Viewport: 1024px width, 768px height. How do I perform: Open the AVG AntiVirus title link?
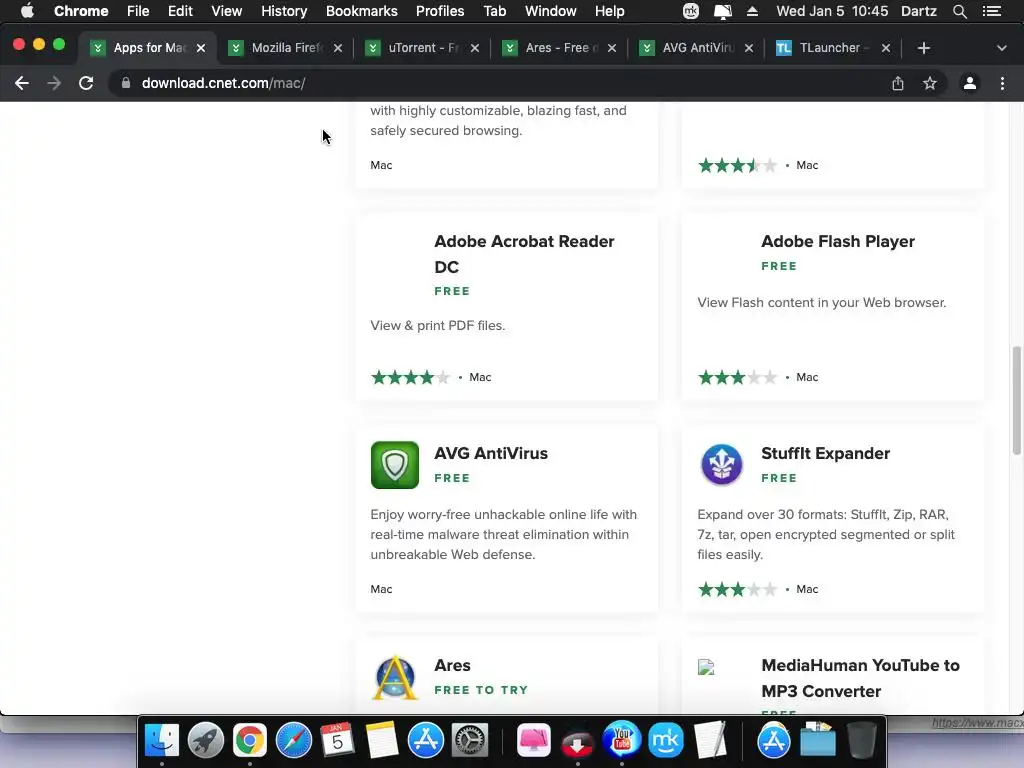pyautogui.click(x=491, y=453)
